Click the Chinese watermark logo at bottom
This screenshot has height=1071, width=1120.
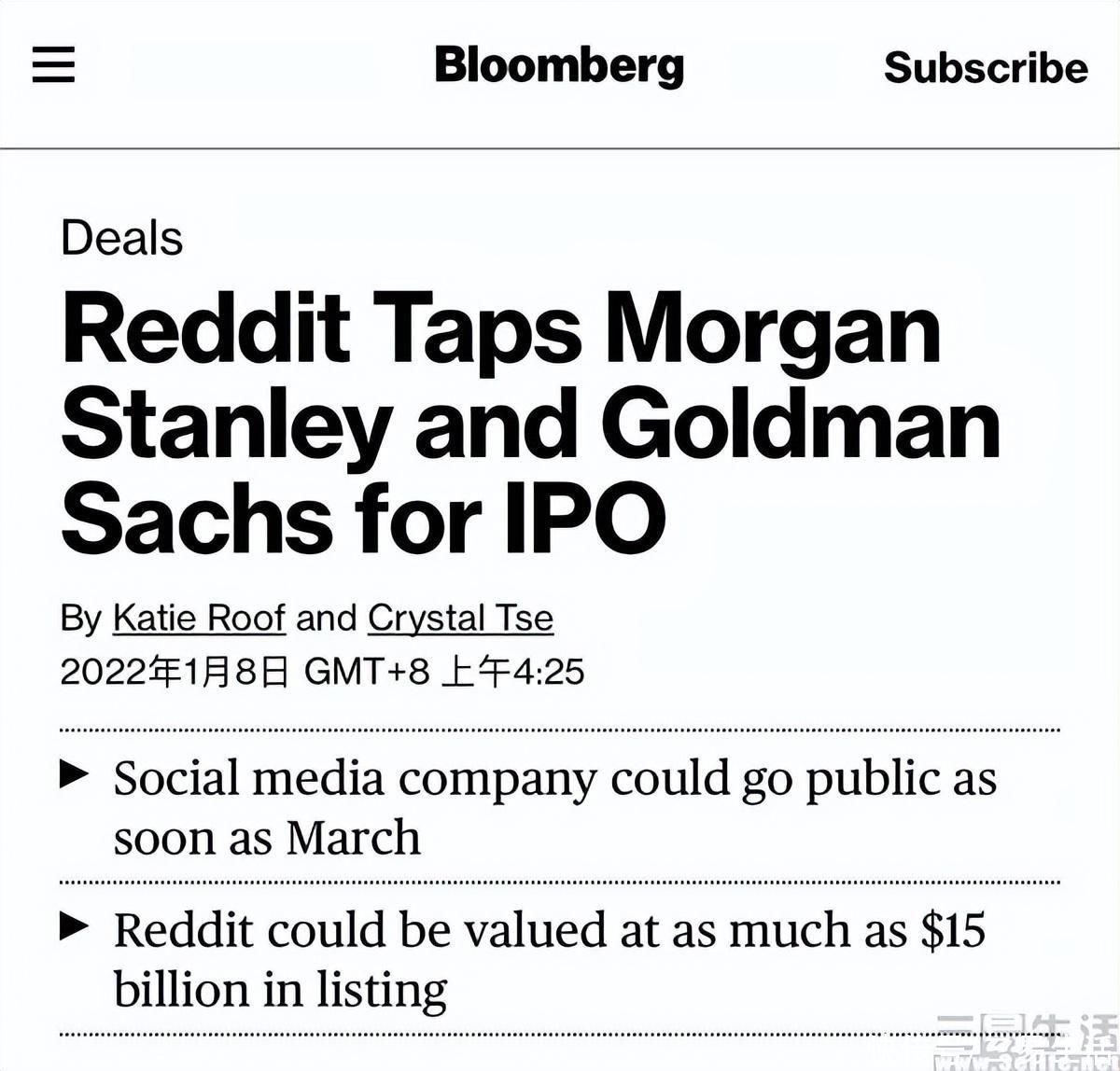[1027, 1044]
